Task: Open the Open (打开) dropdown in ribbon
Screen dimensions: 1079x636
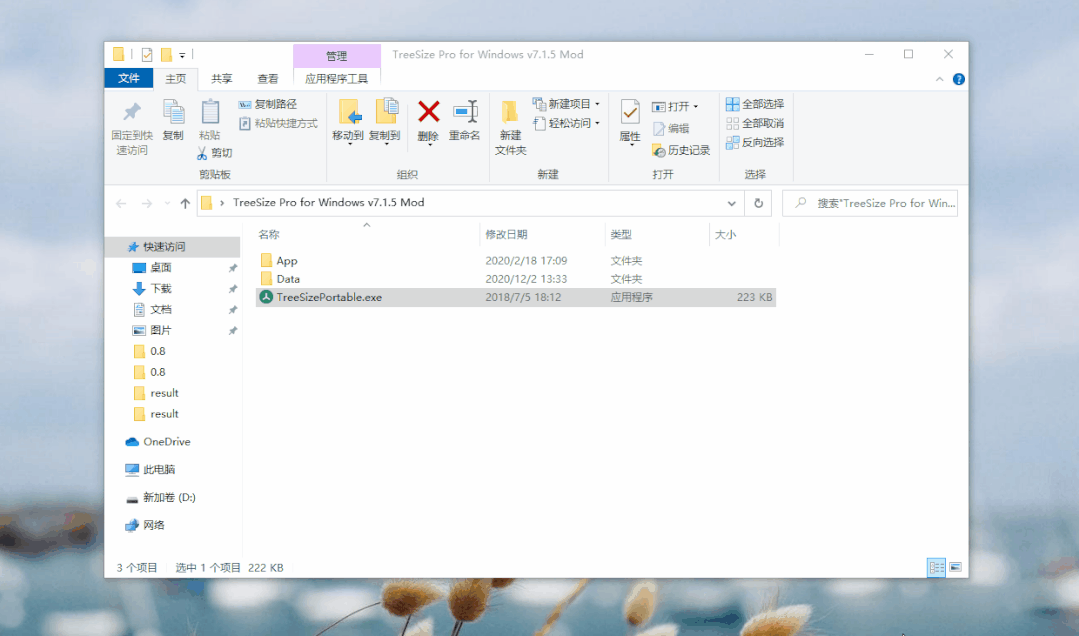Action: click(x=675, y=107)
